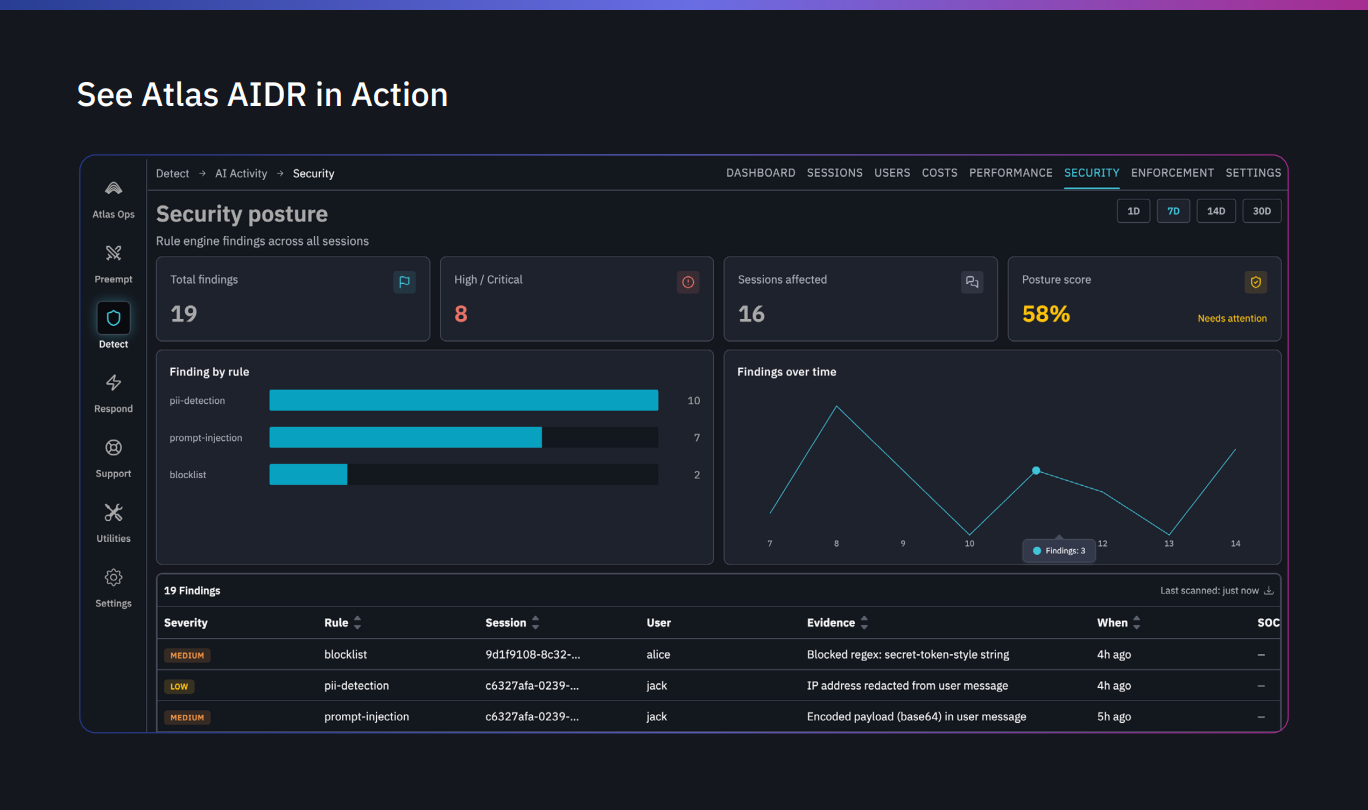
Task: Switch to the SESSIONS tab
Action: (x=835, y=173)
